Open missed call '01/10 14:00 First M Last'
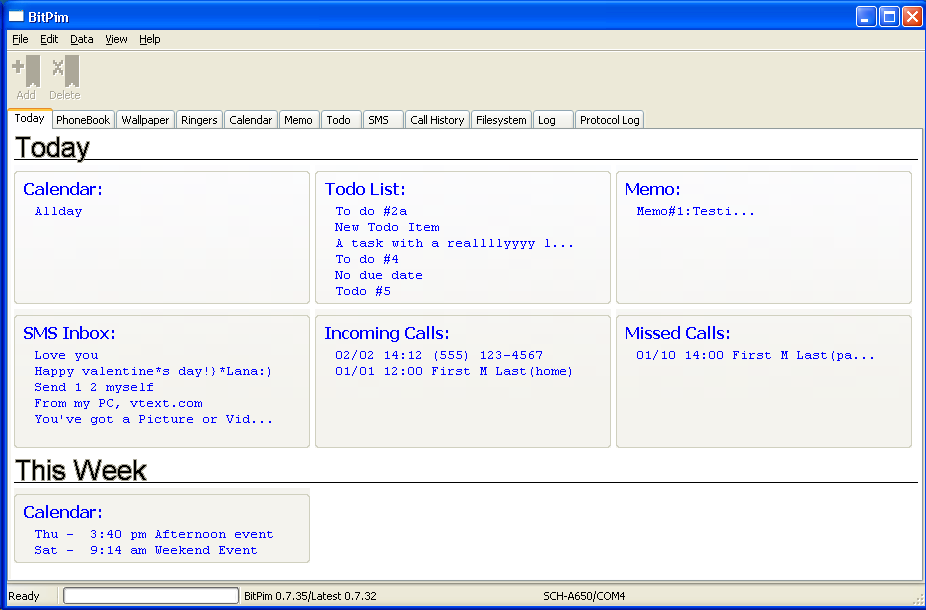Screen dimensions: 926x610 click(755, 355)
